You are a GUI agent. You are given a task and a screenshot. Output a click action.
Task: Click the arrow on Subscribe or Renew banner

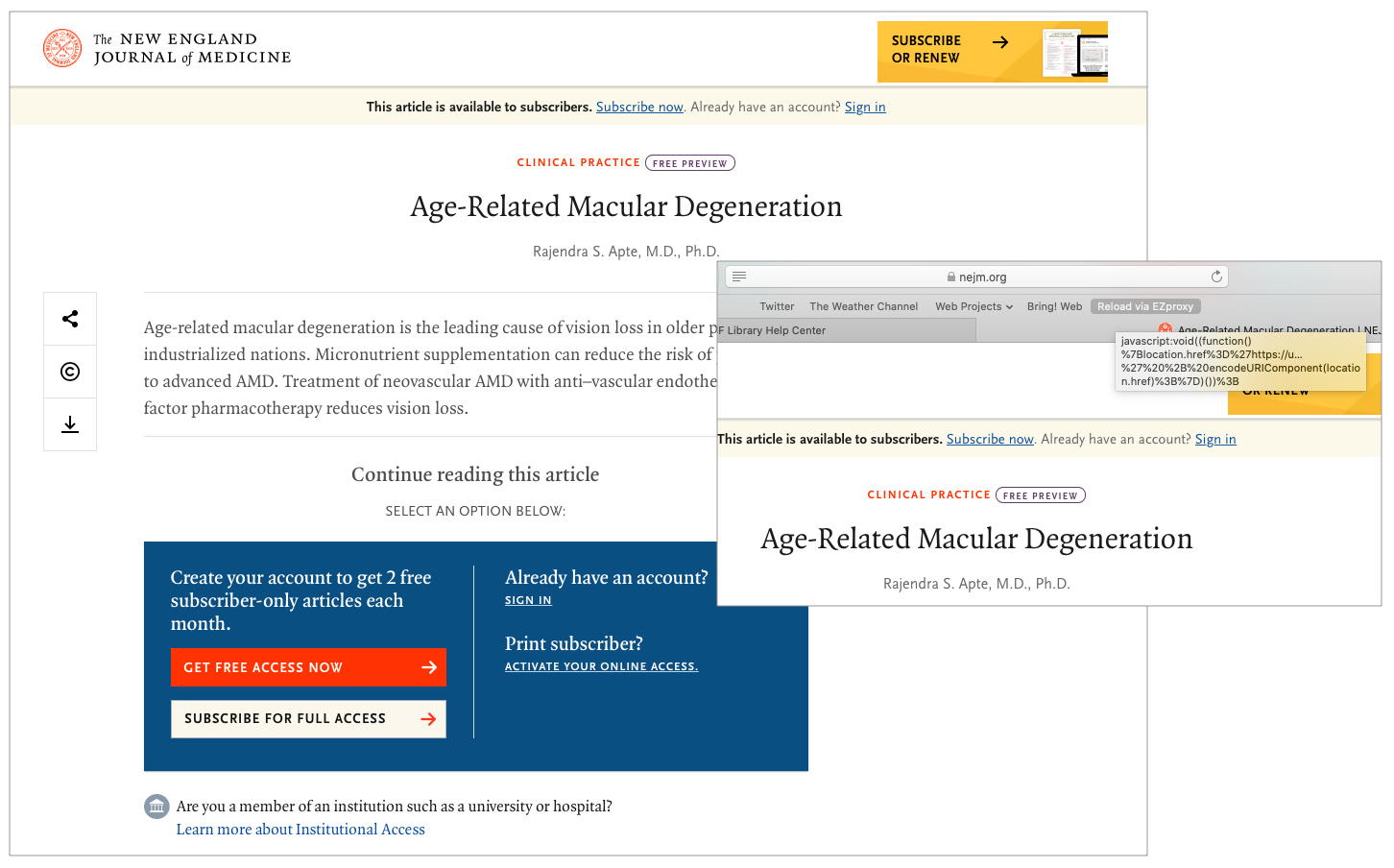[1000, 42]
